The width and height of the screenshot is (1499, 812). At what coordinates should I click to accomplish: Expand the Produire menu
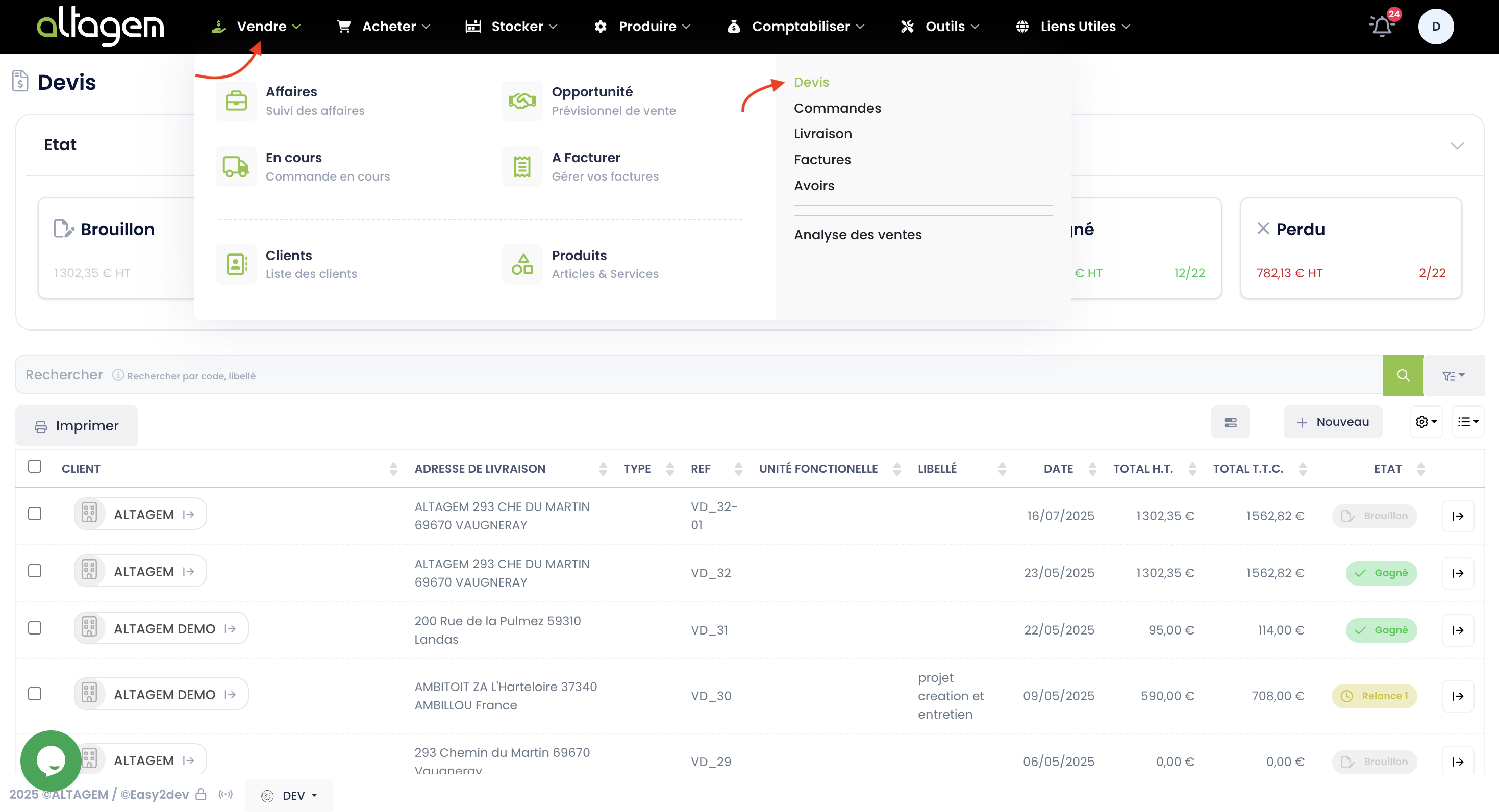pos(642,26)
